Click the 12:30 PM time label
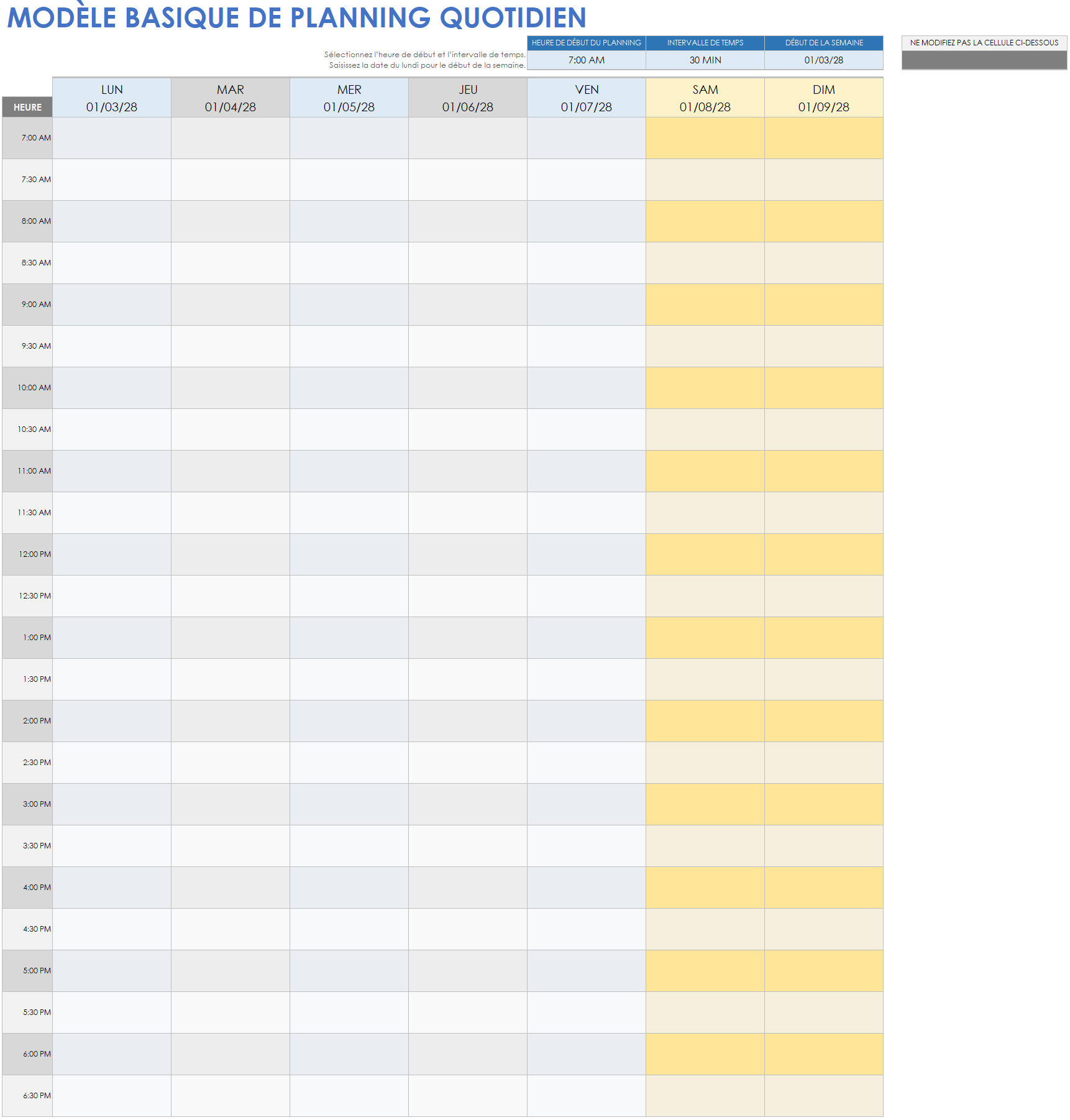The width and height of the screenshot is (1070, 1120). [27, 596]
